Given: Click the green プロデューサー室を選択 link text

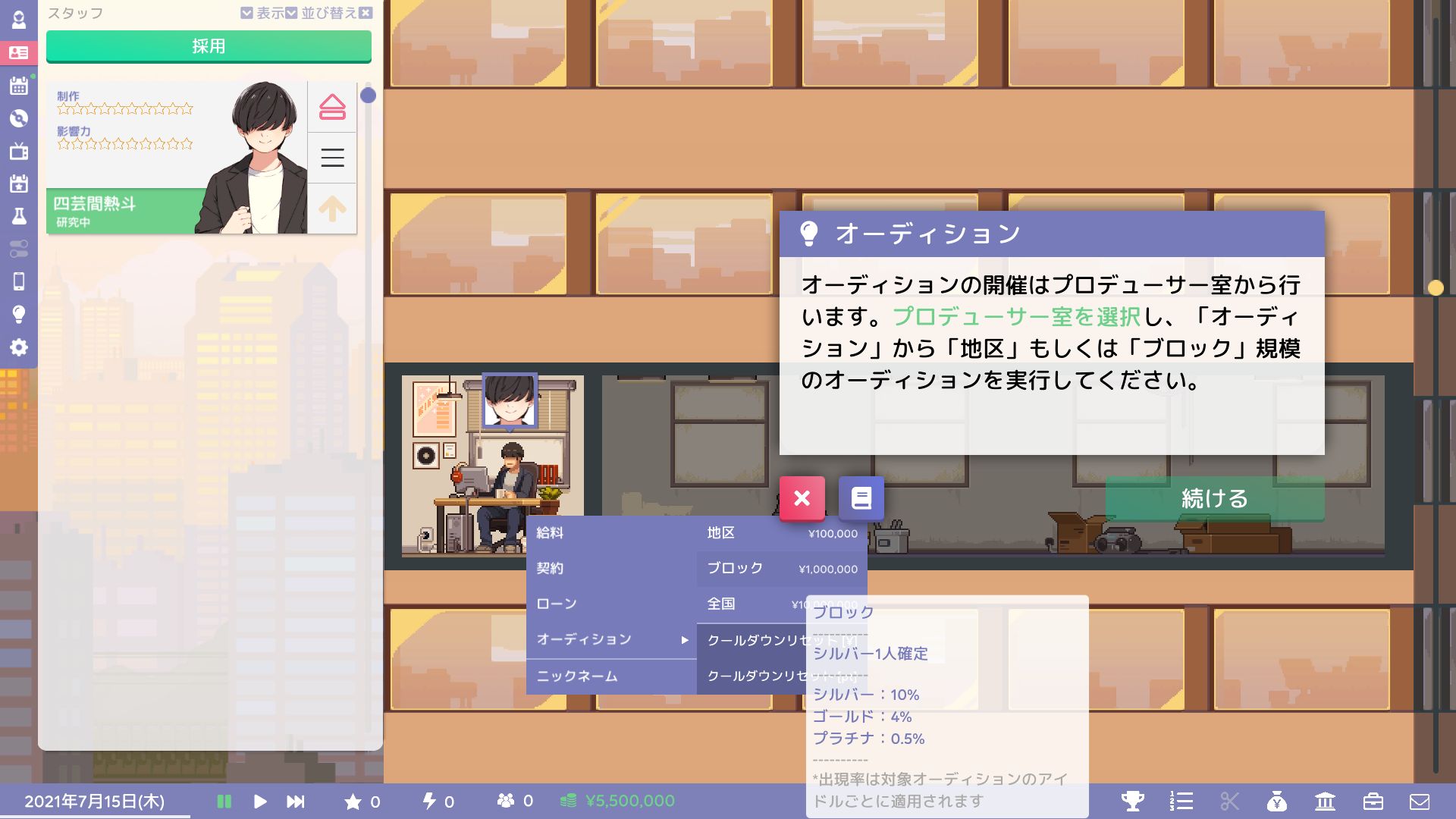Looking at the screenshot, I should 1016,316.
